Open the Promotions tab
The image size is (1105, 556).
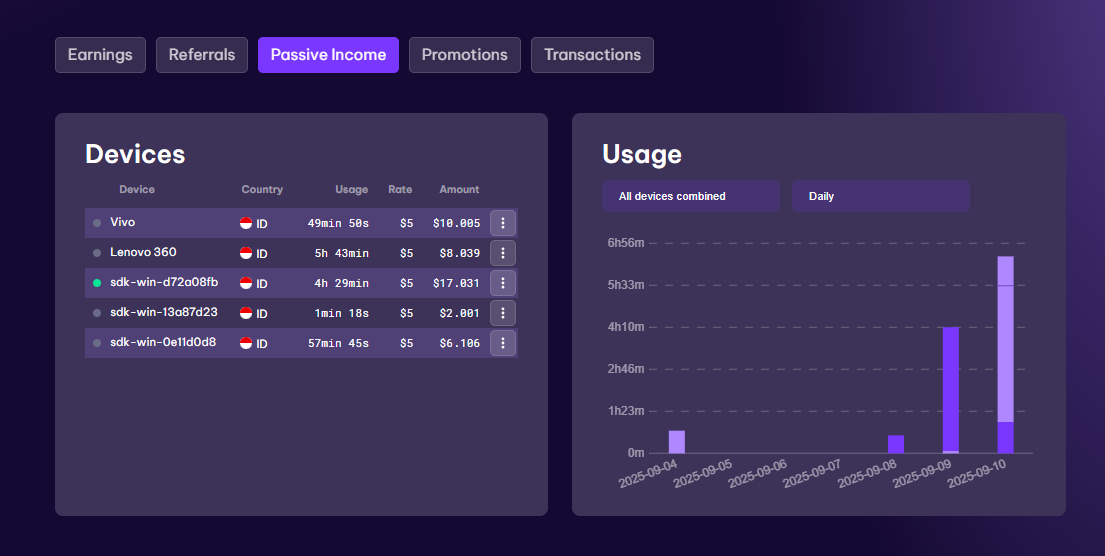[x=464, y=55]
